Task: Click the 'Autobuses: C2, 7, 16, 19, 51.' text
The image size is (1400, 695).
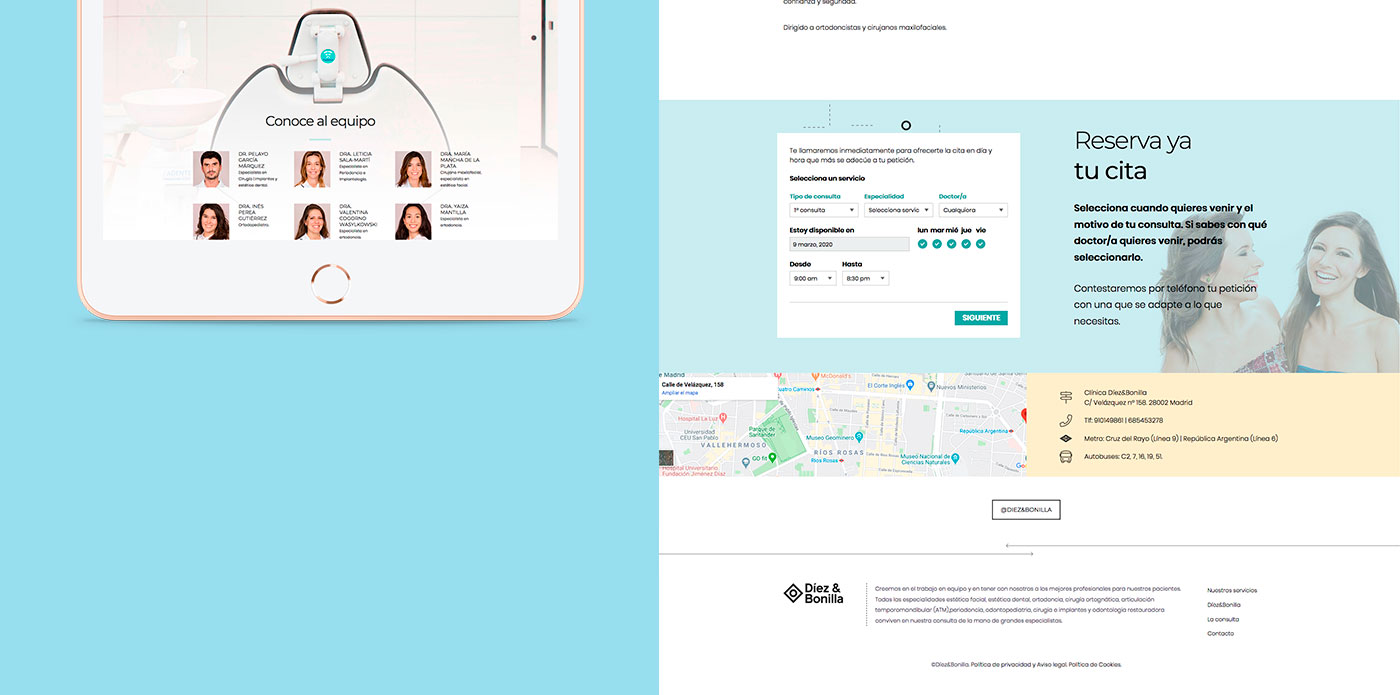Action: click(x=1123, y=456)
